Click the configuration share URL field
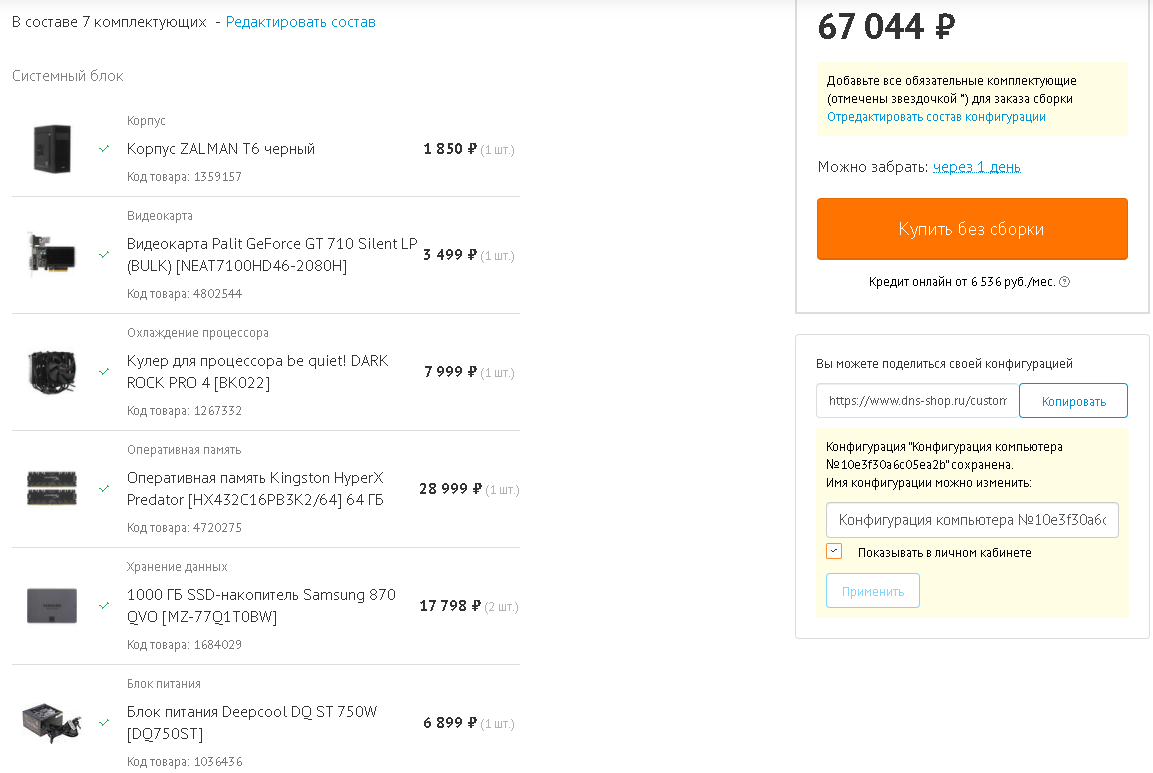 (917, 401)
